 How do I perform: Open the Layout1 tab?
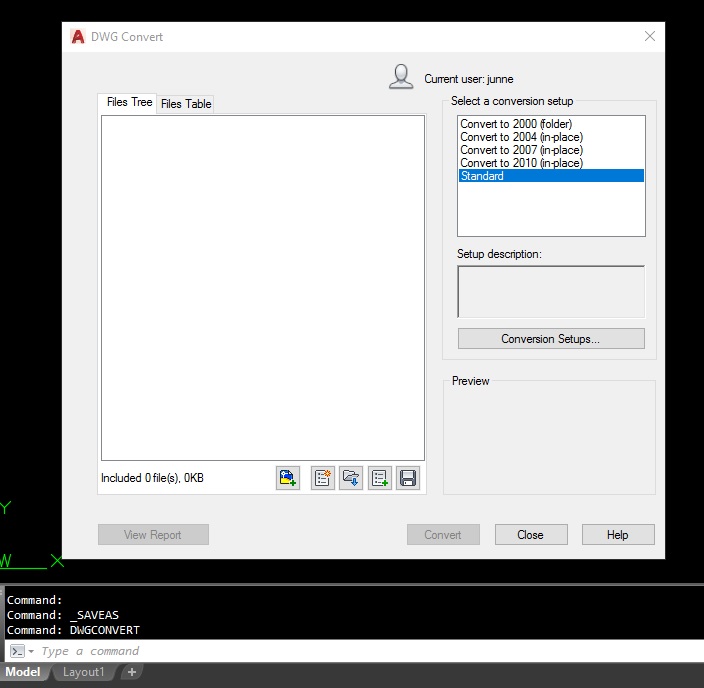click(84, 672)
